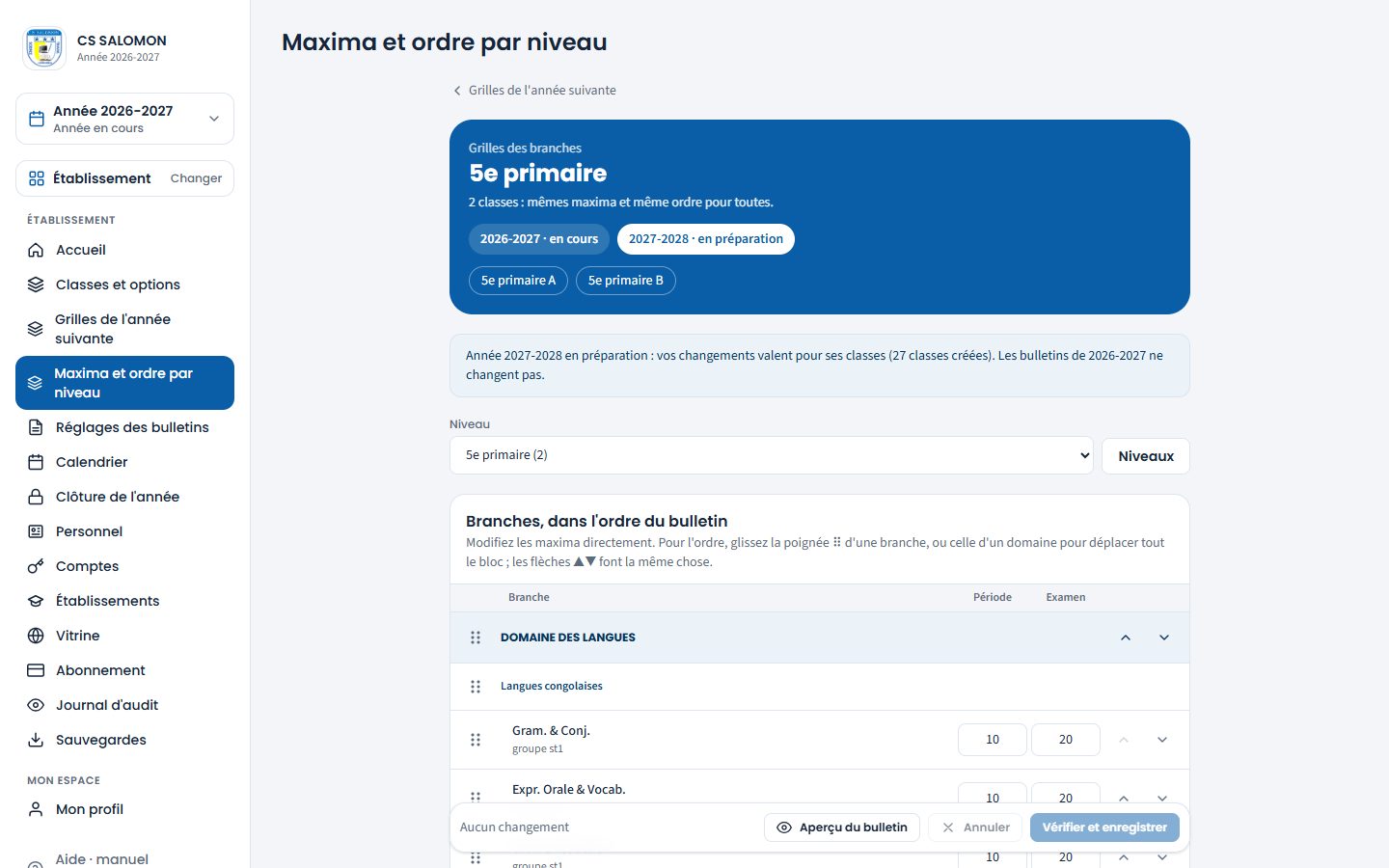Screen dimensions: 1389x868
Task: Select the 2026-2027 en cours pill
Action: click(x=539, y=239)
